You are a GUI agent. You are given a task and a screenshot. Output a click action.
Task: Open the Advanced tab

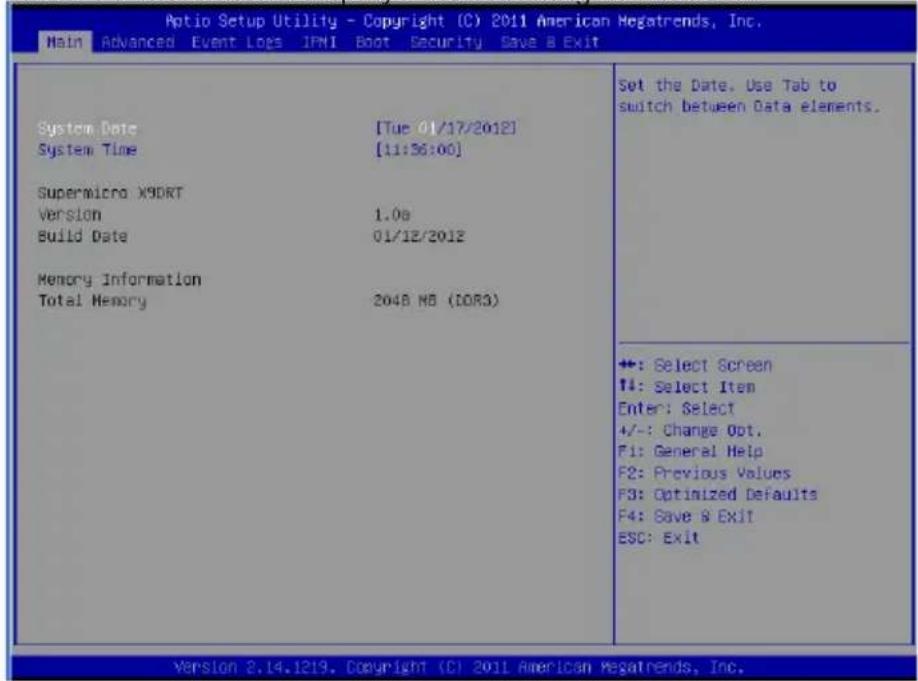click(x=138, y=42)
